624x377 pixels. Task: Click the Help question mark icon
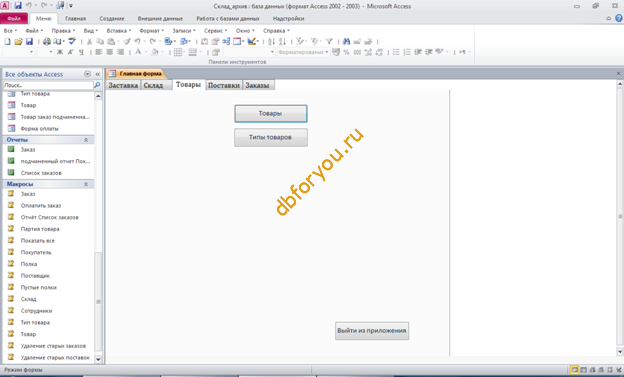619,18
